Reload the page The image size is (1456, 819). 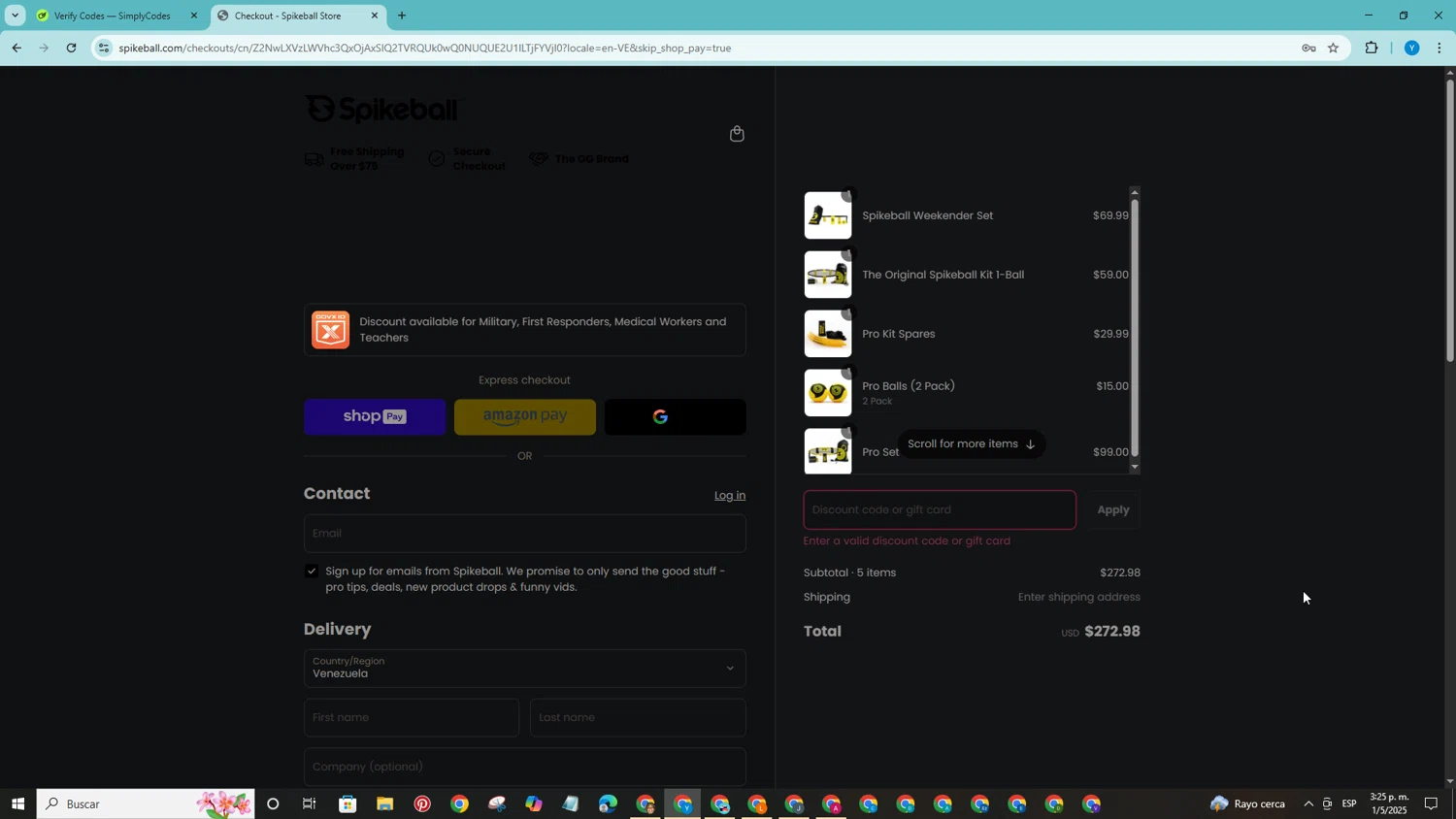click(71, 48)
